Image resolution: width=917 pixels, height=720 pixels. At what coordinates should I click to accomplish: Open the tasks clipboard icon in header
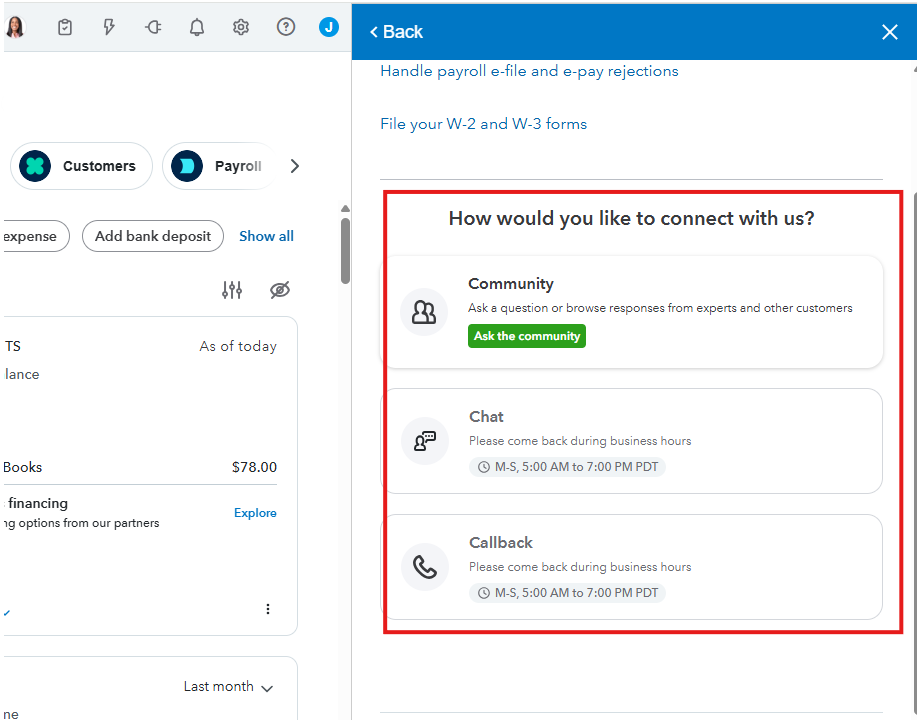[x=65, y=27]
